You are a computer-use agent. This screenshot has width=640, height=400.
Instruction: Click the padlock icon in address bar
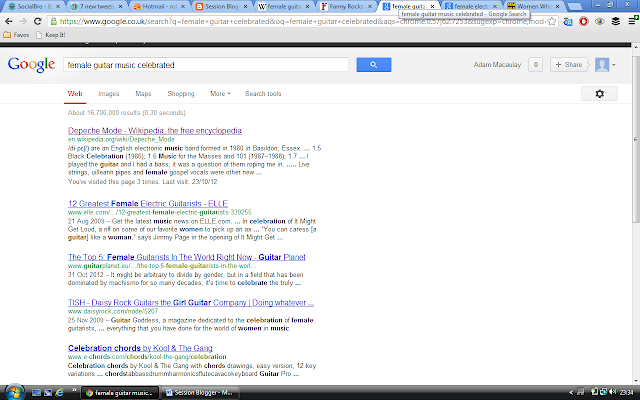tap(53, 21)
